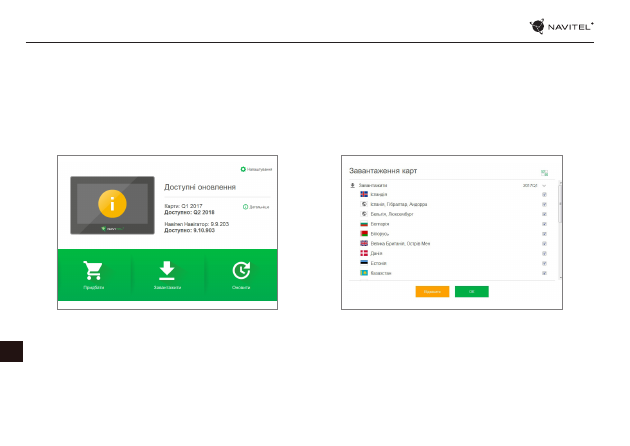Uncheck the Belarus map checkbox
Screen dimensions: 630x446
coord(544,234)
